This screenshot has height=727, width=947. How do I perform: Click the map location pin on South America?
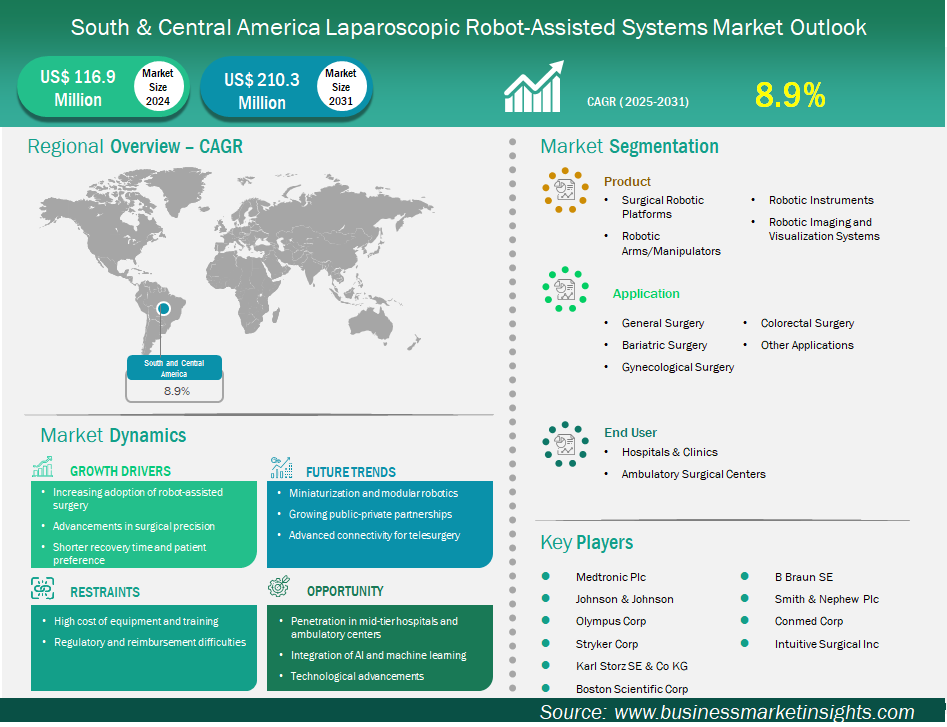[x=164, y=310]
